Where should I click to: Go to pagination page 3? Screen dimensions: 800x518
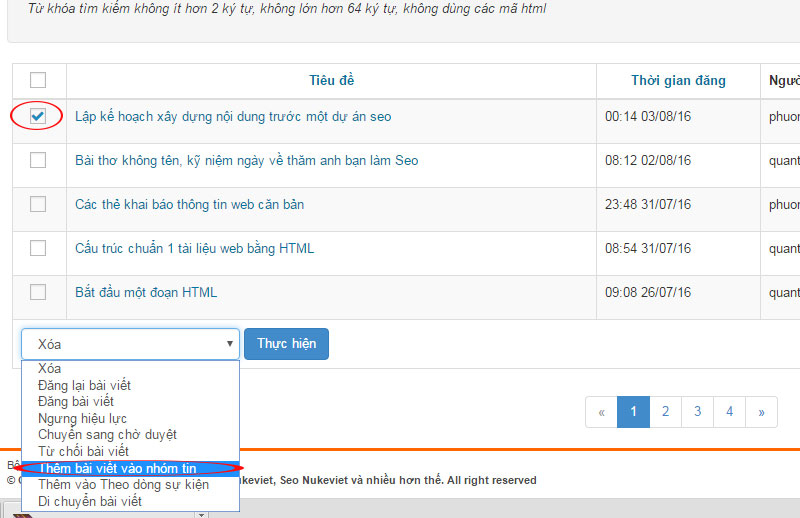697,412
